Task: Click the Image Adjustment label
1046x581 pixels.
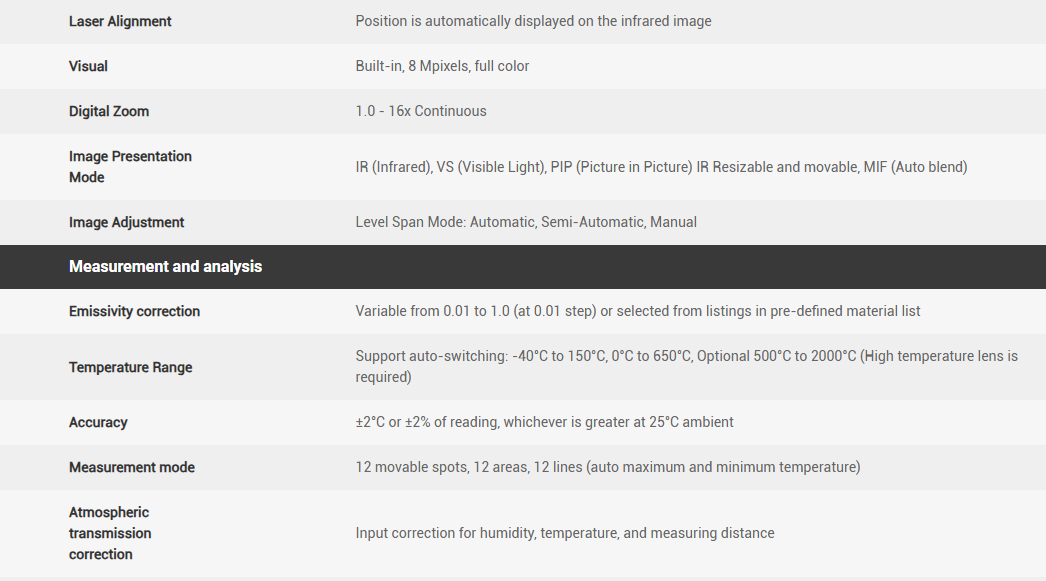Action: [127, 222]
